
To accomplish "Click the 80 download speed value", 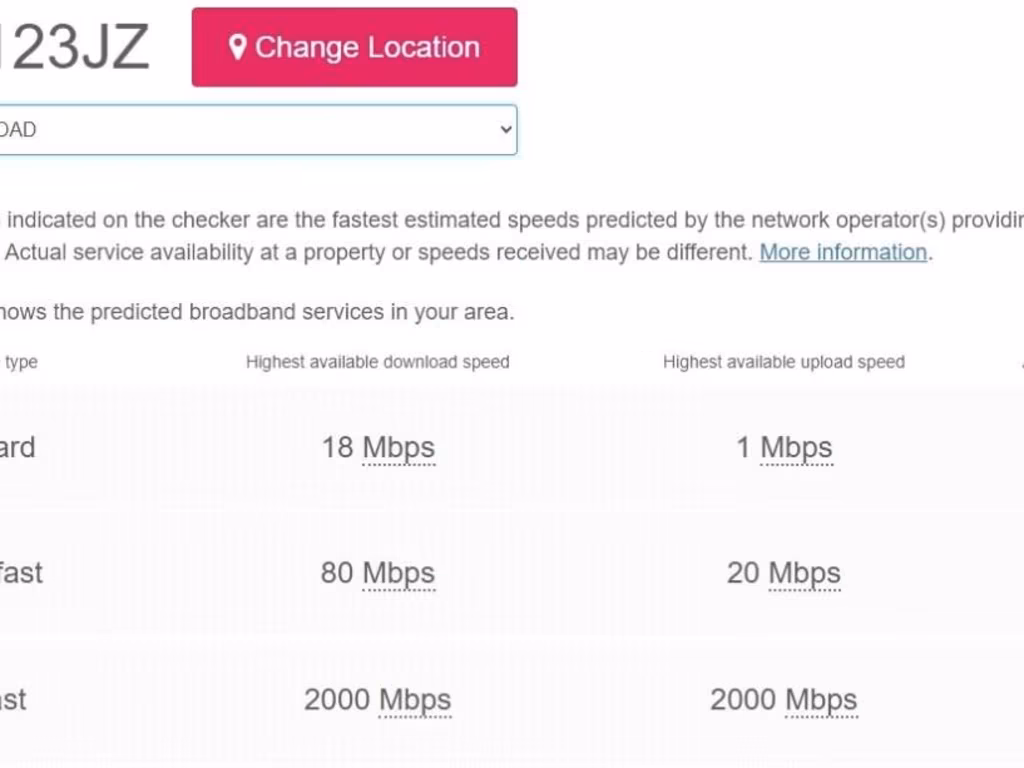I will (x=337, y=573).
